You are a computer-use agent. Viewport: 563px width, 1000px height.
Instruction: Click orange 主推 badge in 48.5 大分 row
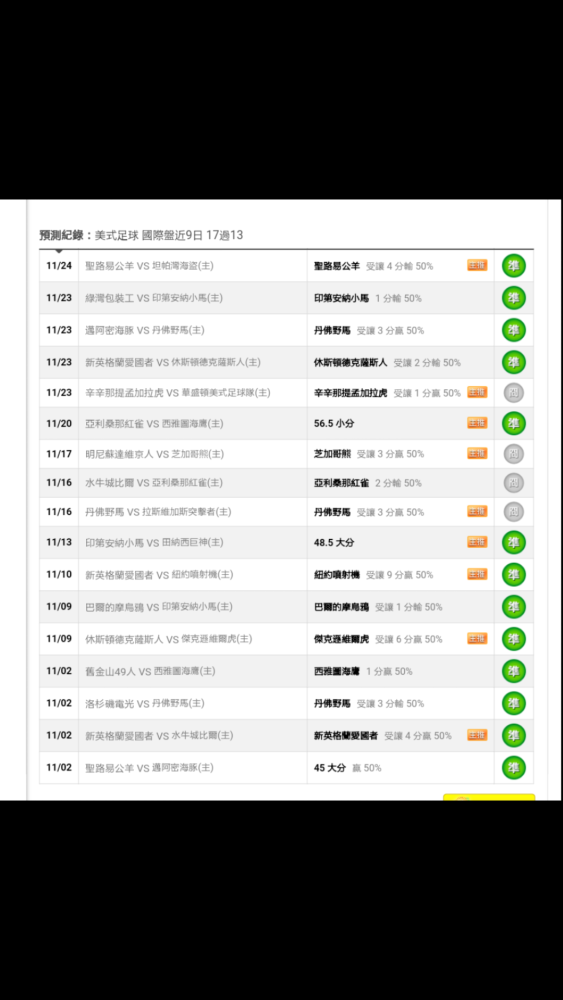tap(477, 542)
